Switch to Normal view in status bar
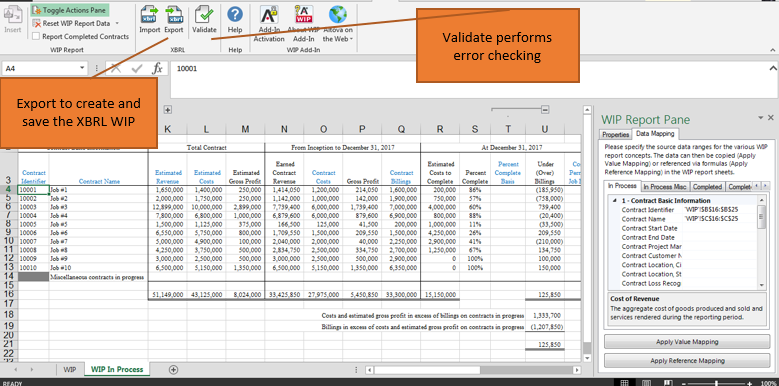The image size is (779, 386). coord(624,383)
